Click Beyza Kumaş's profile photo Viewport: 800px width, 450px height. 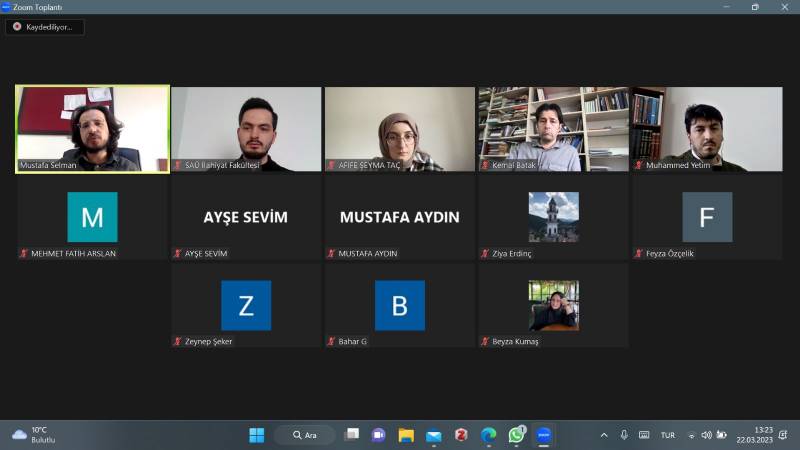553,305
